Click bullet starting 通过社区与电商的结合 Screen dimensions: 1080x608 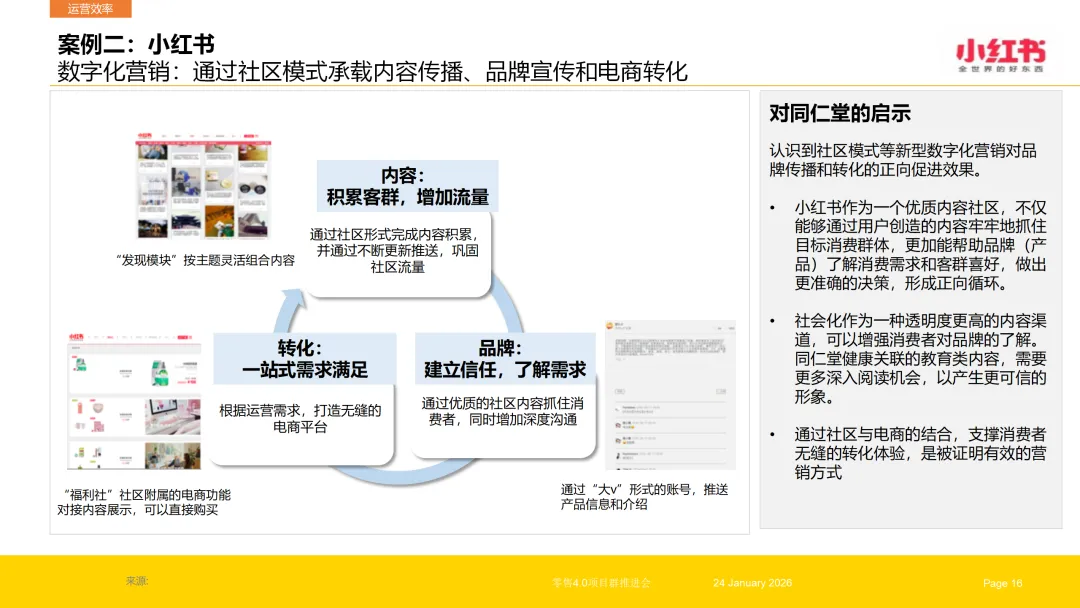click(920, 453)
